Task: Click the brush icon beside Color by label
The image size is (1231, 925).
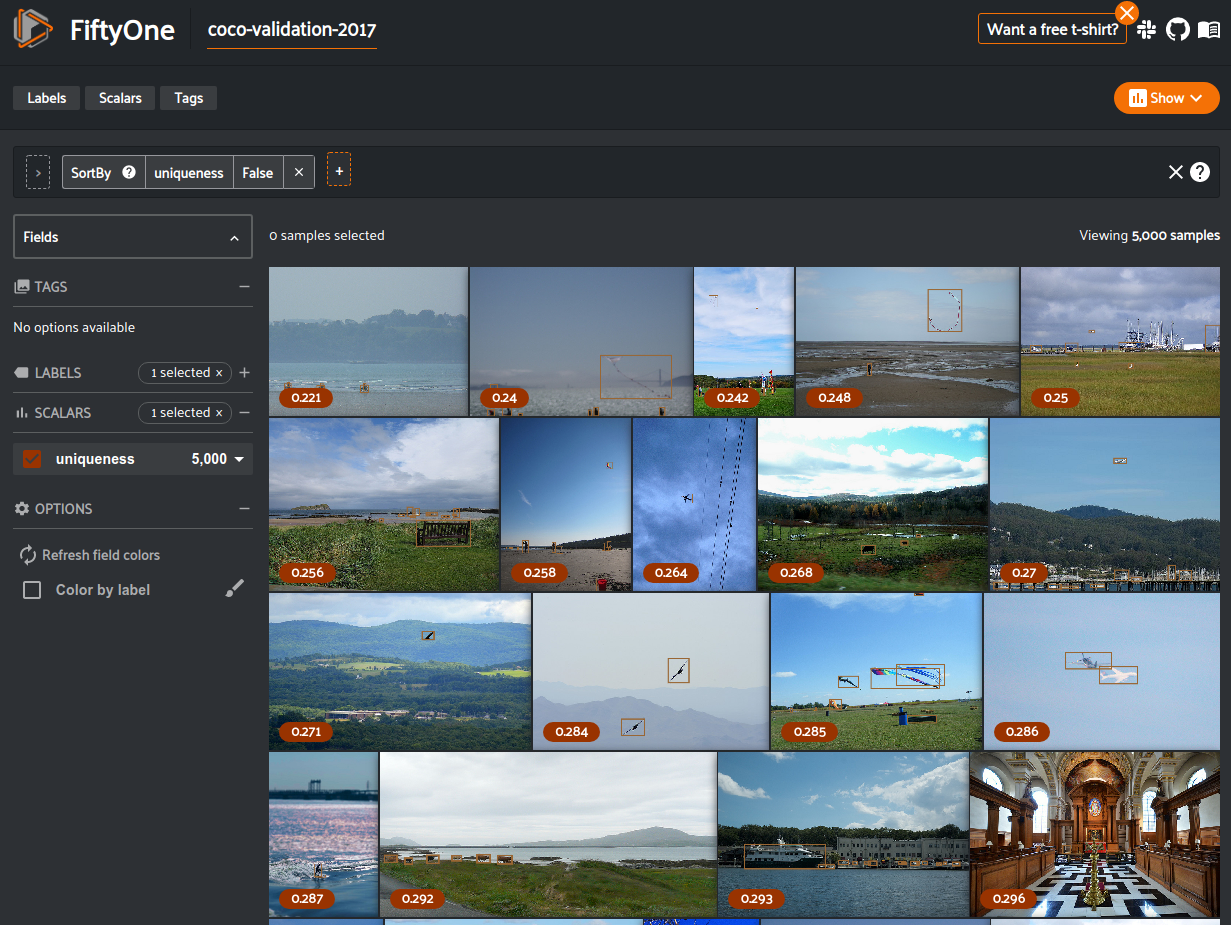Action: pyautogui.click(x=234, y=589)
